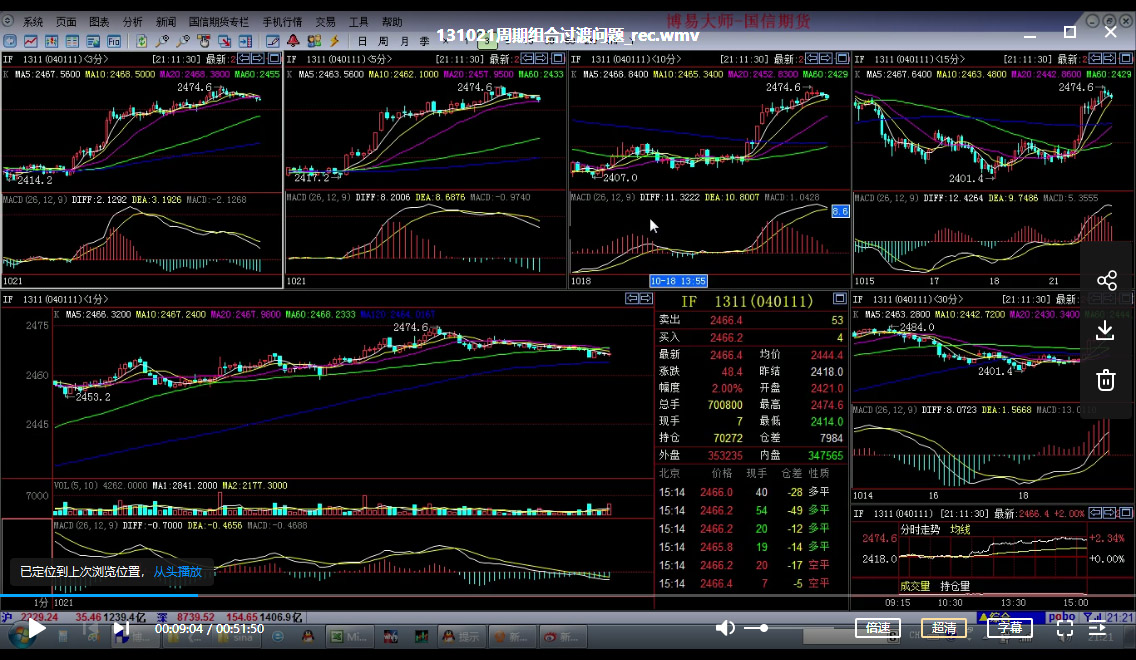This screenshot has width=1136, height=660.
Task: Skip to the next video
Action: pyautogui.click(x=121, y=629)
